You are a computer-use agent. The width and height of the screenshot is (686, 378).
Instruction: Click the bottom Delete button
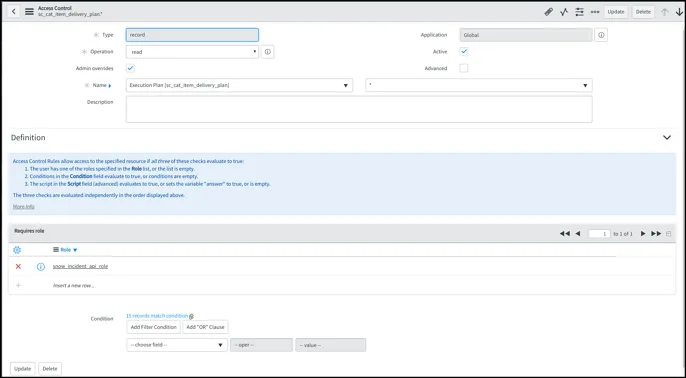pos(50,369)
